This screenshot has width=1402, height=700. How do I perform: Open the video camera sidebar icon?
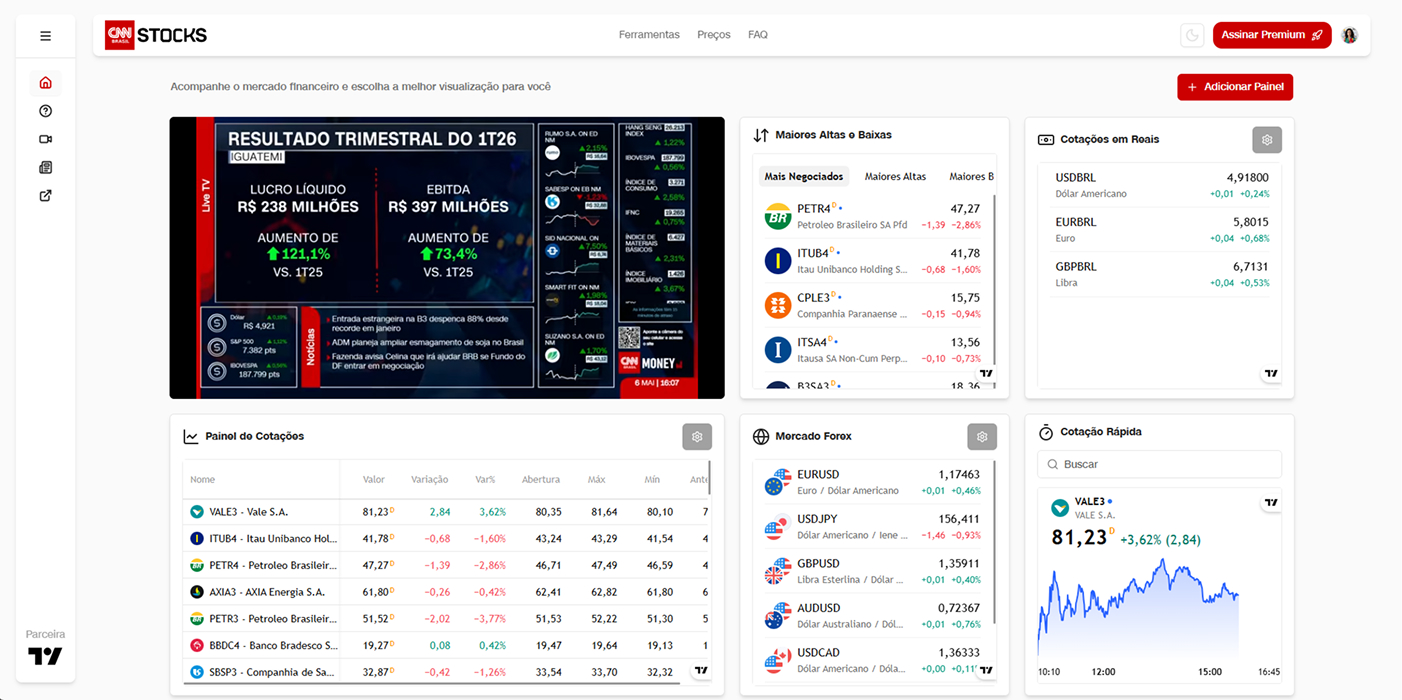pyautogui.click(x=45, y=139)
